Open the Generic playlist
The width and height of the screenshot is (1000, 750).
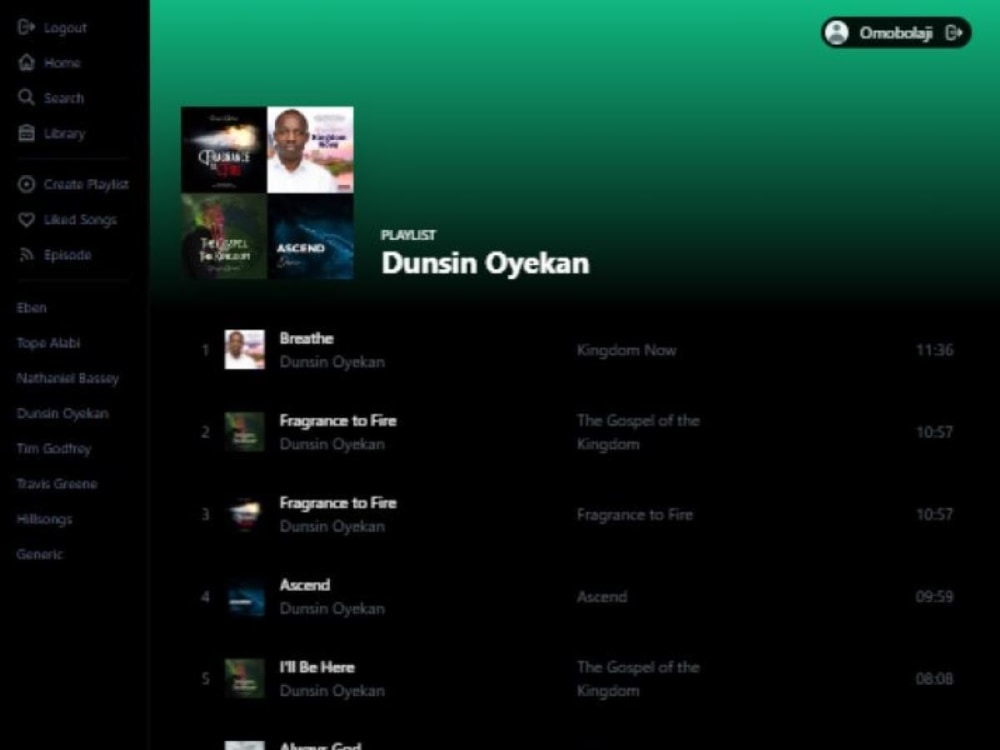tap(40, 554)
